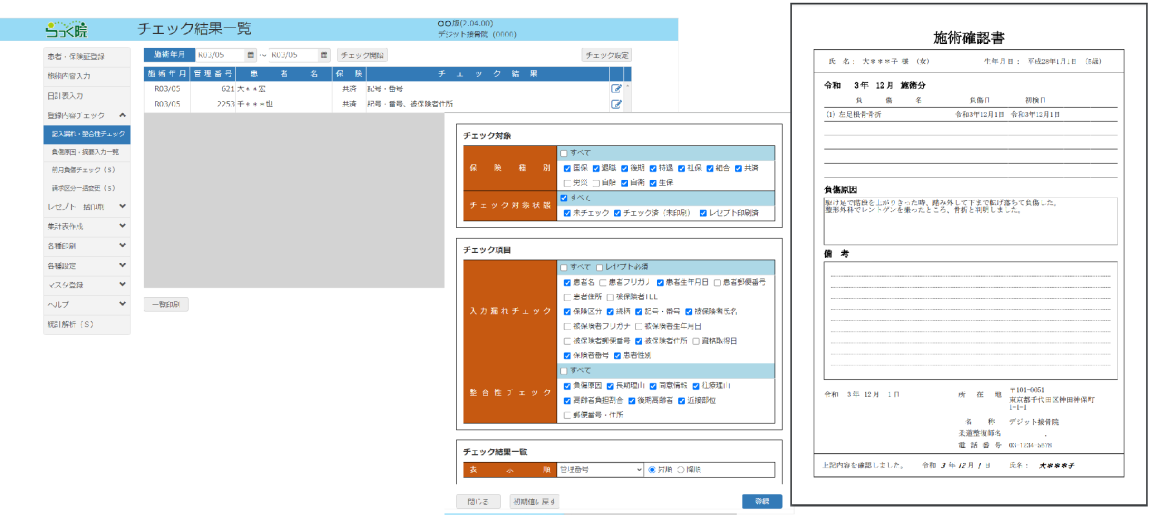This screenshot has height=521, width=1150.
Task: Enable the 労災 insurance checkbox
Action: coord(565,183)
